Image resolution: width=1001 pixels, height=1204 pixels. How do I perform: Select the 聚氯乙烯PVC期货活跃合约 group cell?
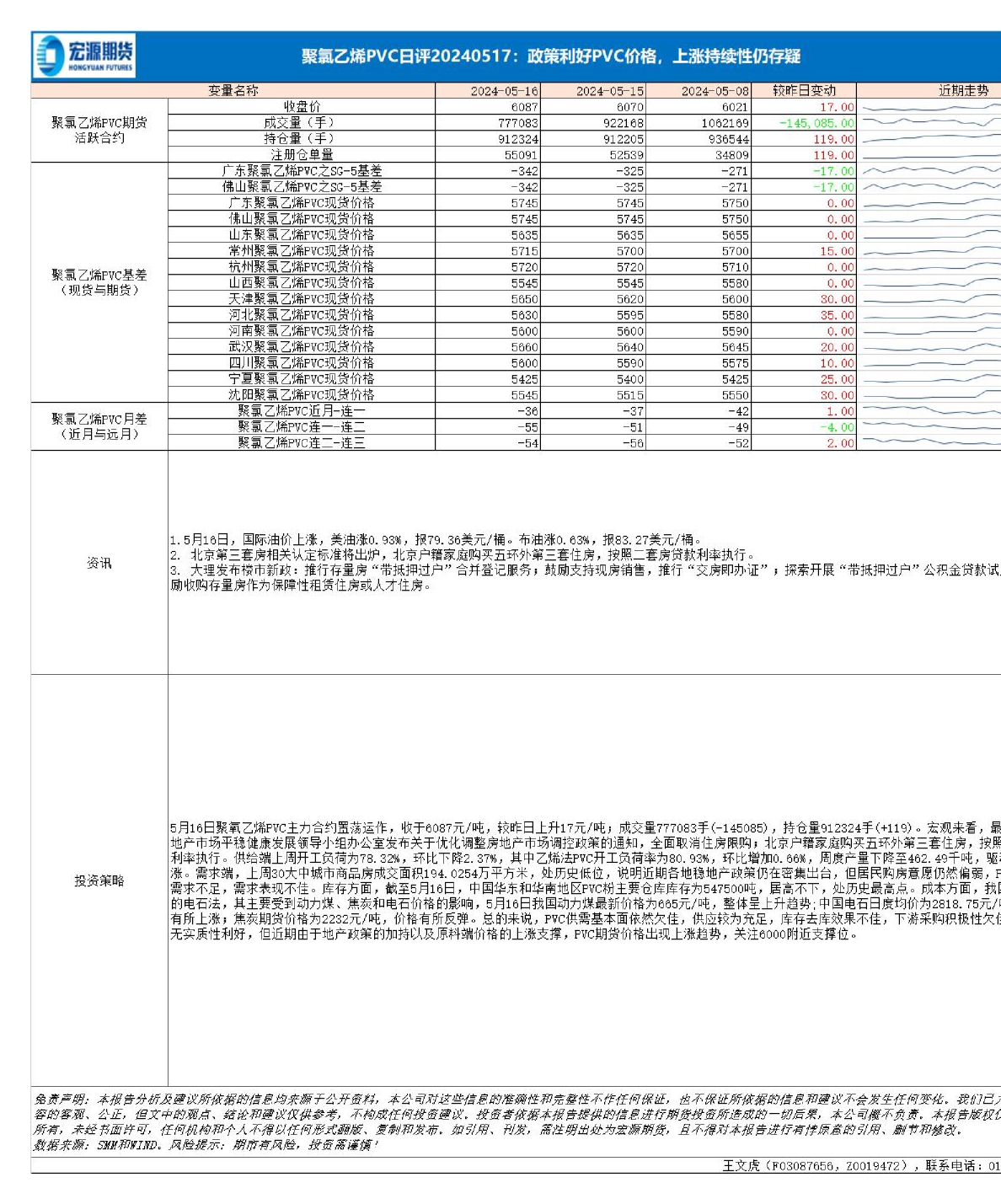pos(99,131)
